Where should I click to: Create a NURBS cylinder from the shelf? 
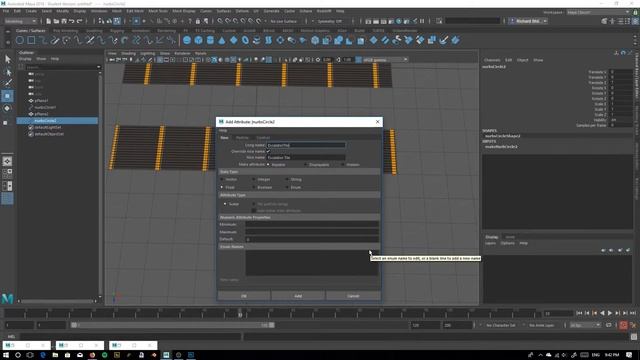[210, 40]
